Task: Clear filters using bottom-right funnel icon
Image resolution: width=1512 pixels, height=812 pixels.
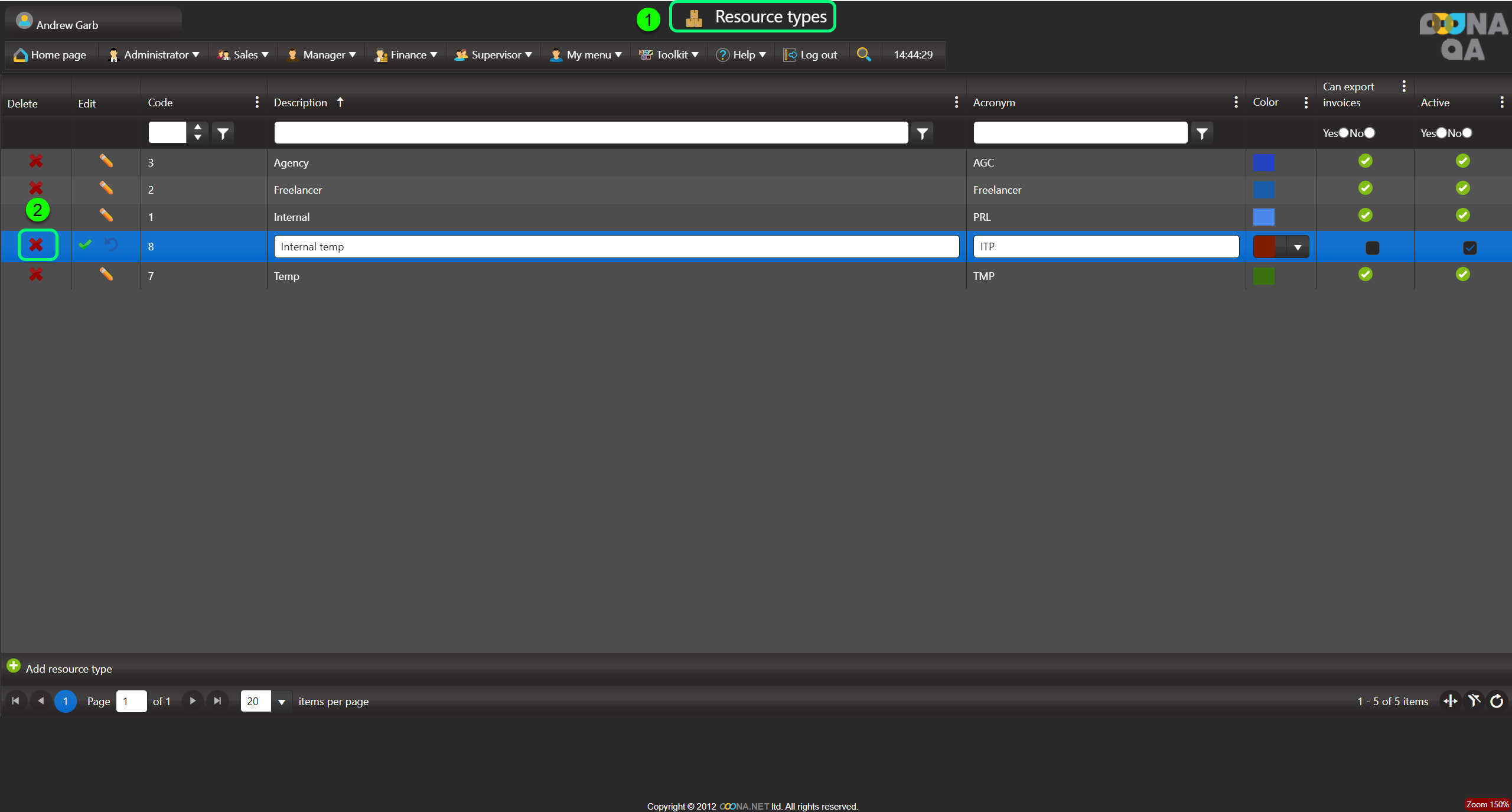Action: coord(1474,701)
